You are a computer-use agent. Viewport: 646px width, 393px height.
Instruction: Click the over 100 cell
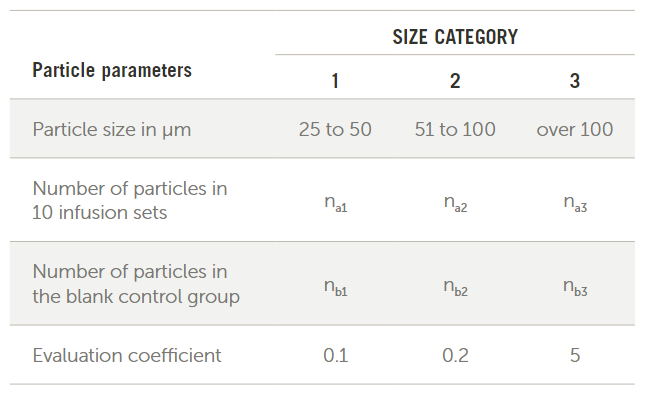tap(575, 129)
